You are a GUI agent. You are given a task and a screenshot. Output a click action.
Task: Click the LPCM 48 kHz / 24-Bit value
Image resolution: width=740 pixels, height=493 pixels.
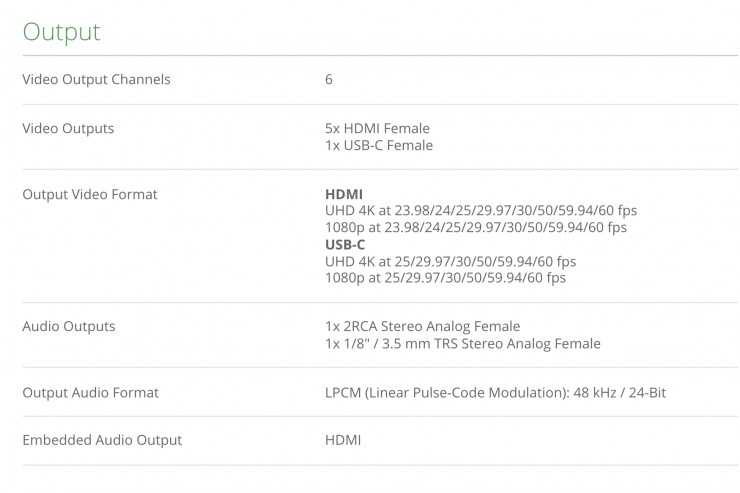[x=495, y=392]
